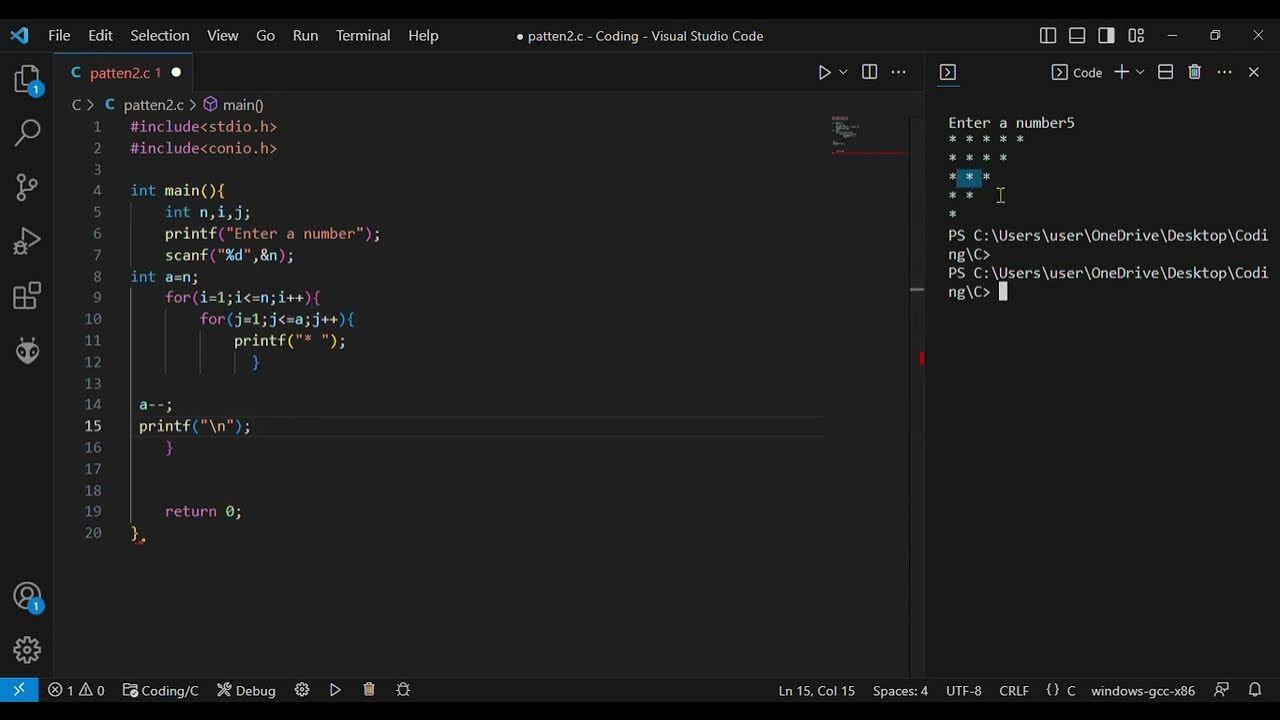
Task: Select configuration windows-gcc-x86
Action: pos(1143,690)
